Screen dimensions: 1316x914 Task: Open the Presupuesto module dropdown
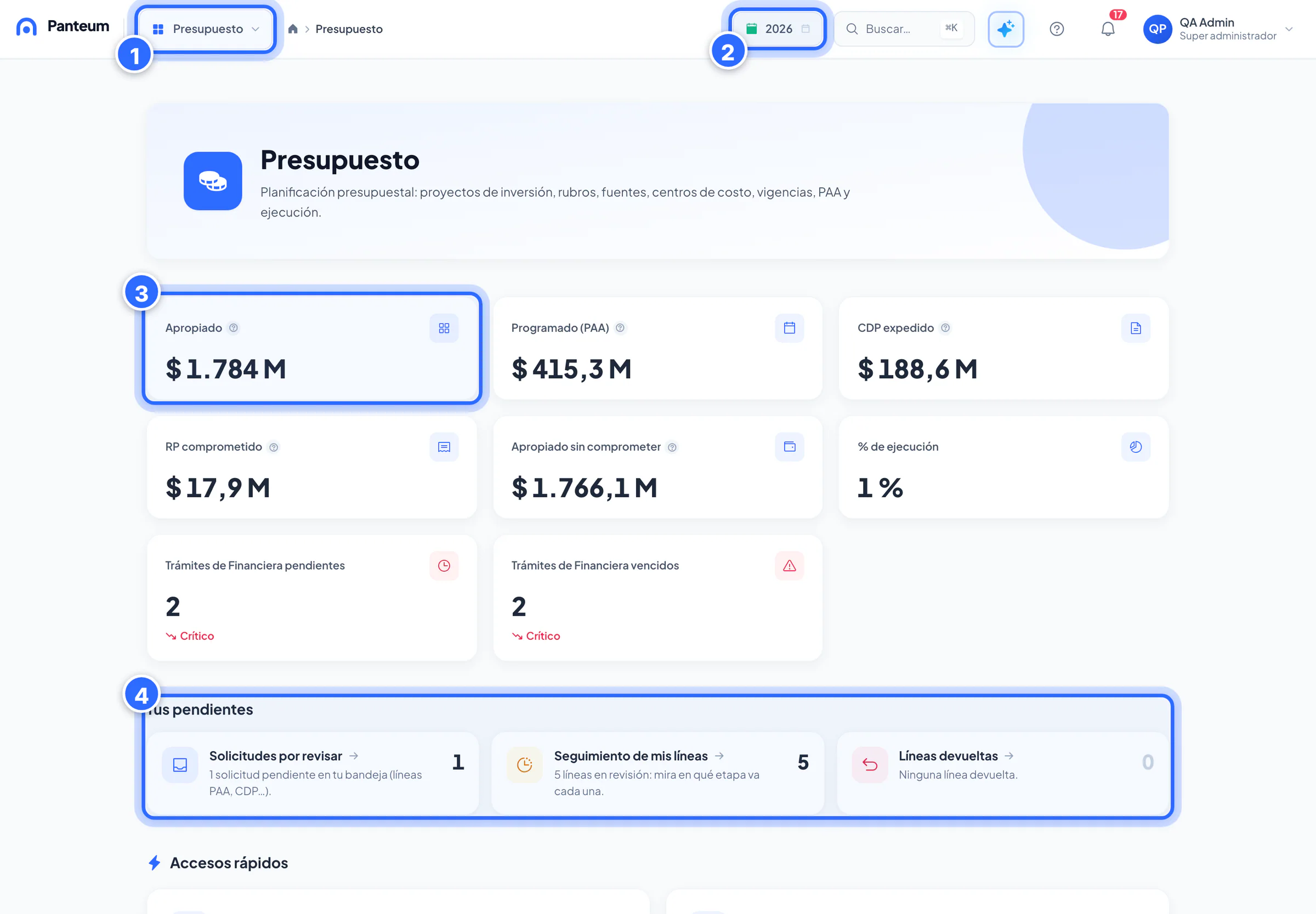(206, 29)
